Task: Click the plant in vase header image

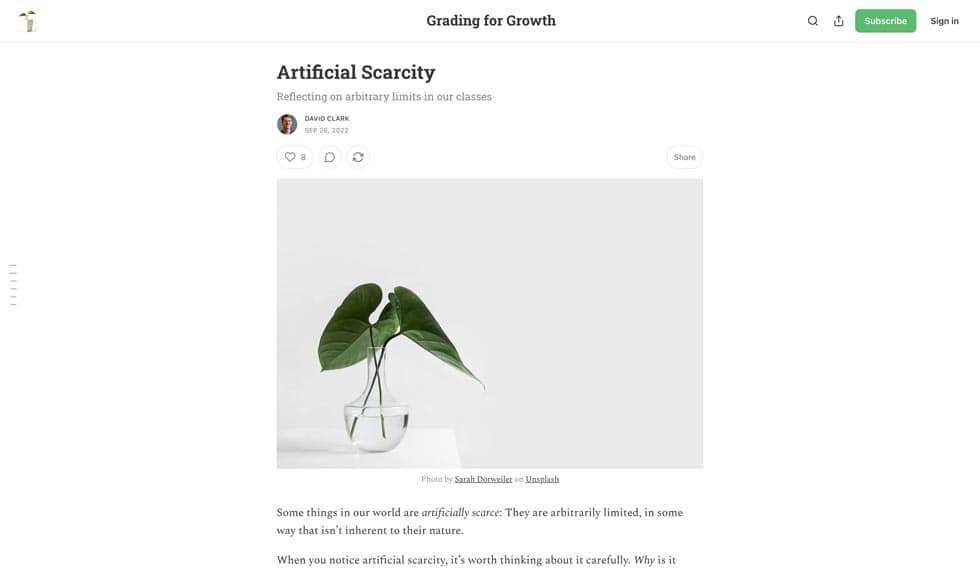Action: tap(490, 324)
